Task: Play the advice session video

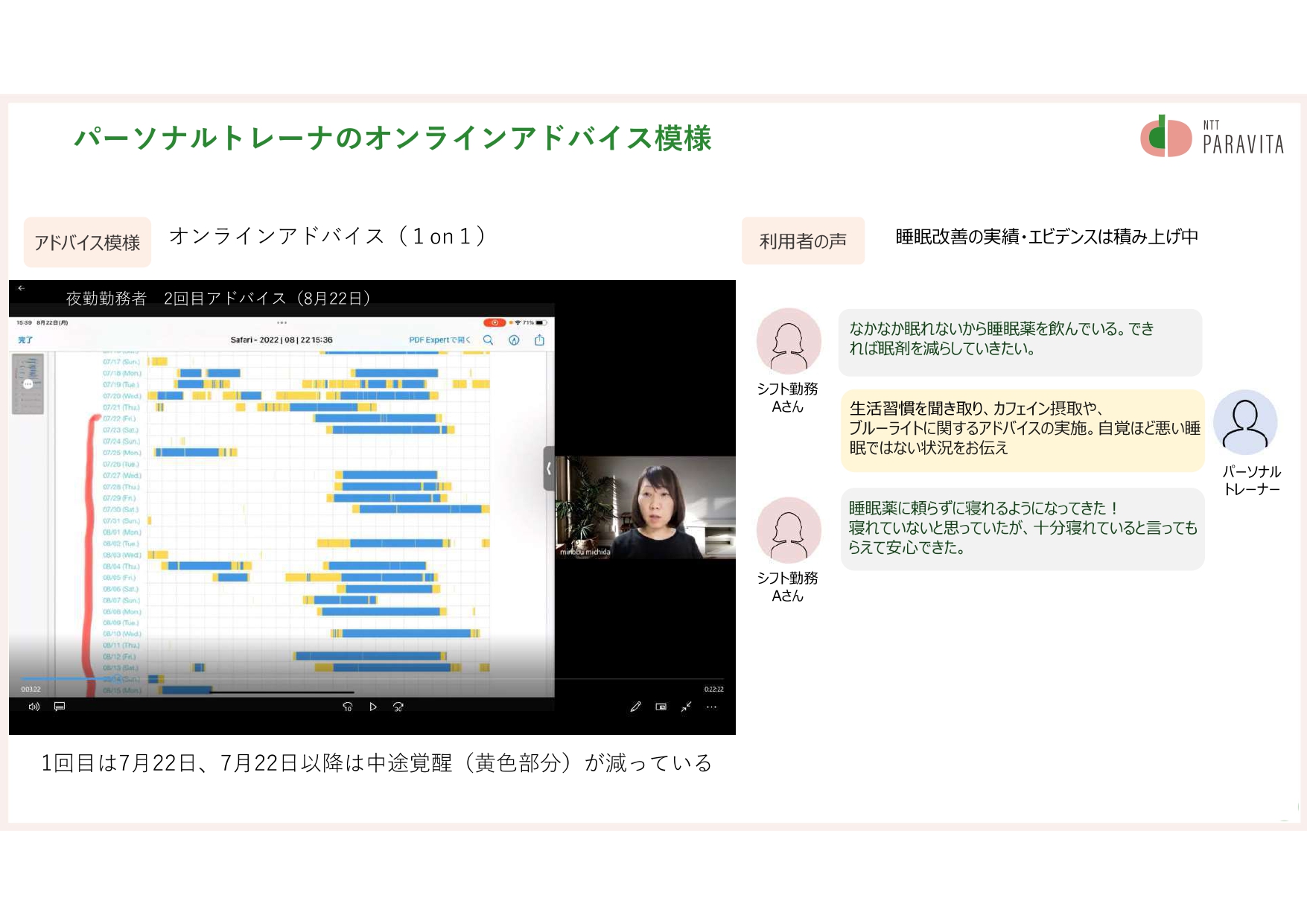Action: [373, 707]
